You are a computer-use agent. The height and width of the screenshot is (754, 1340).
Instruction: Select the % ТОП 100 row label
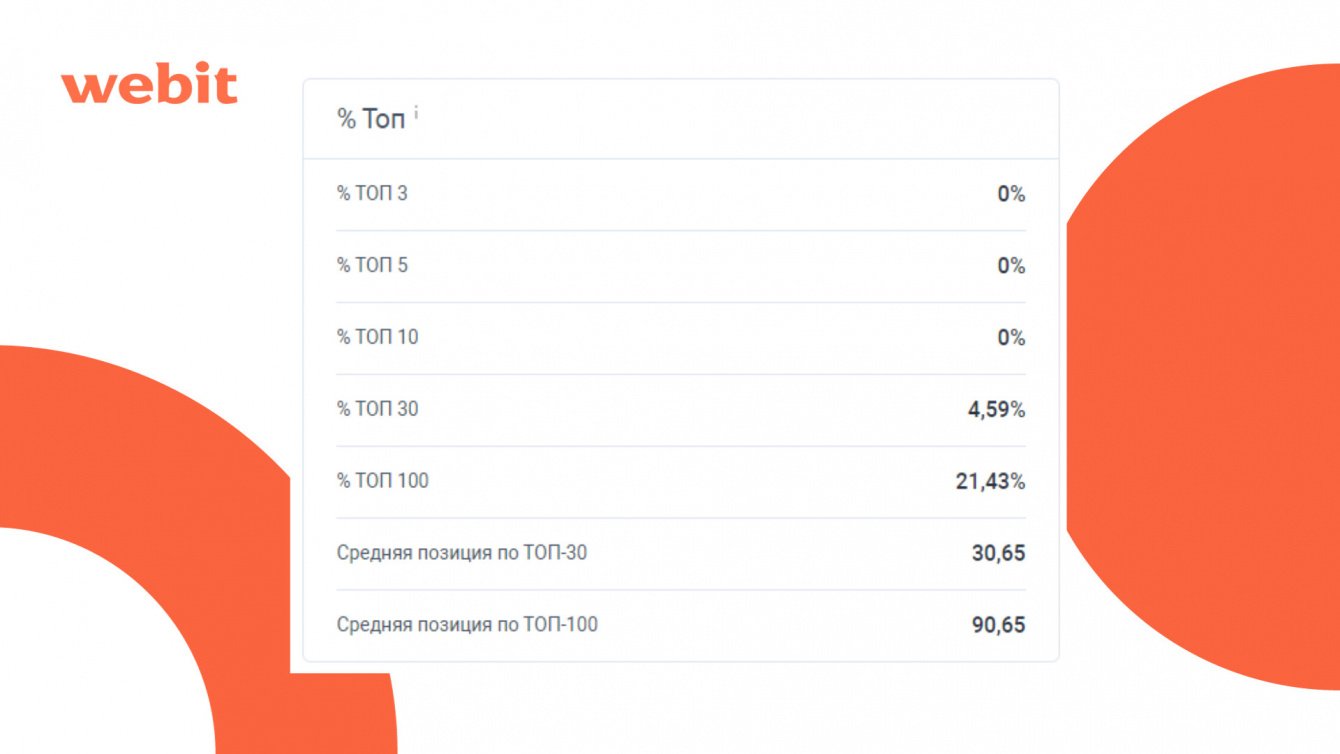click(382, 481)
